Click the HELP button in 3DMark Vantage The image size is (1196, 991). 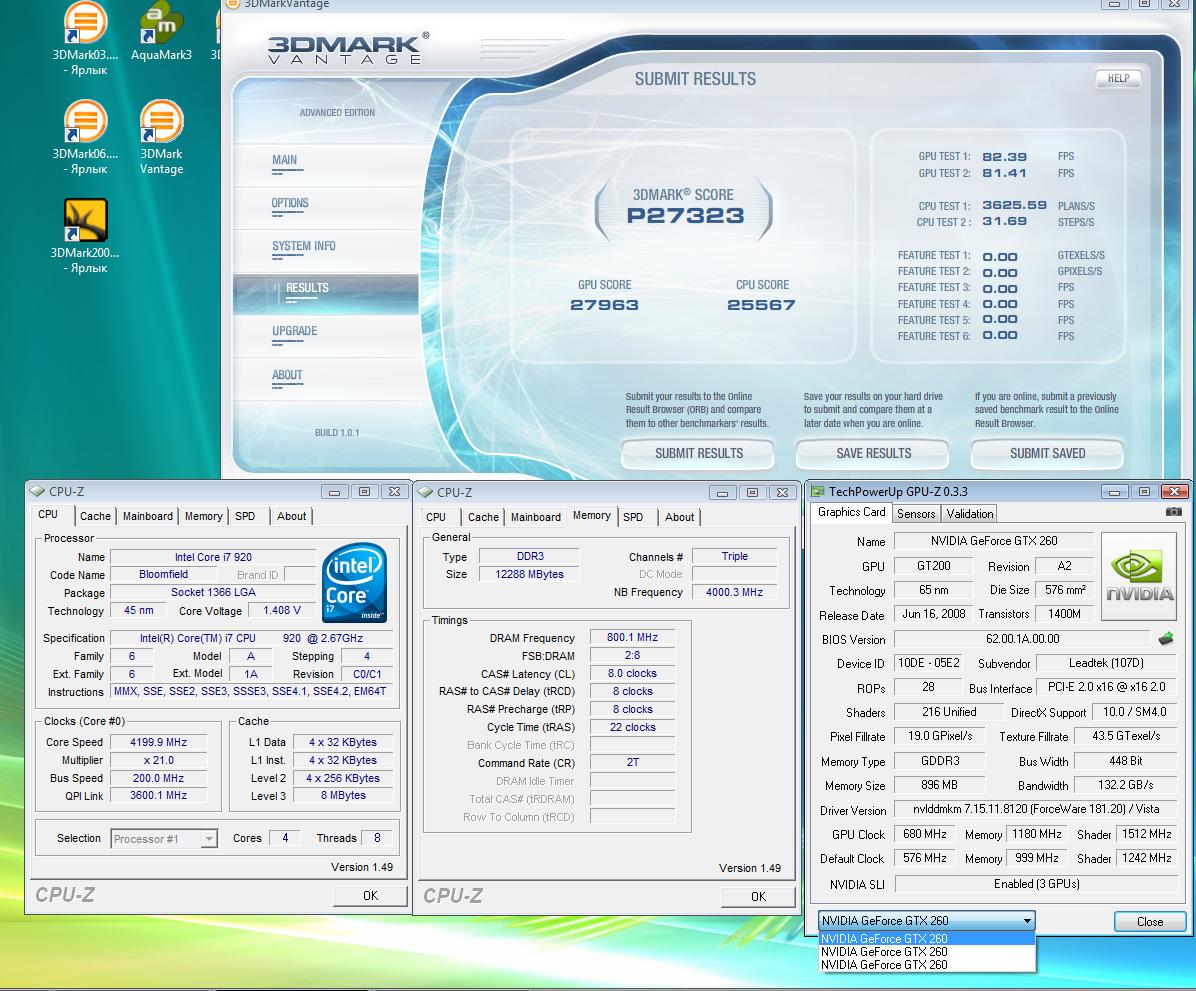(1118, 79)
